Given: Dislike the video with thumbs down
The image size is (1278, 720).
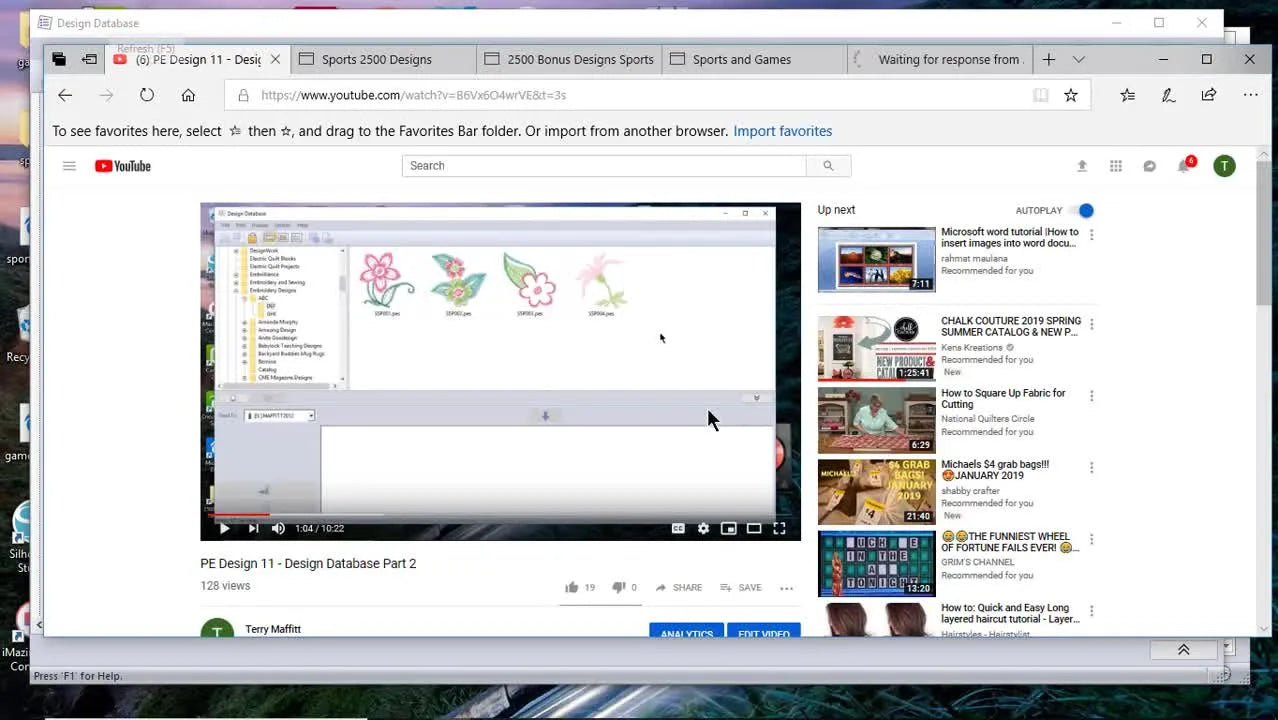Looking at the screenshot, I should (x=618, y=588).
